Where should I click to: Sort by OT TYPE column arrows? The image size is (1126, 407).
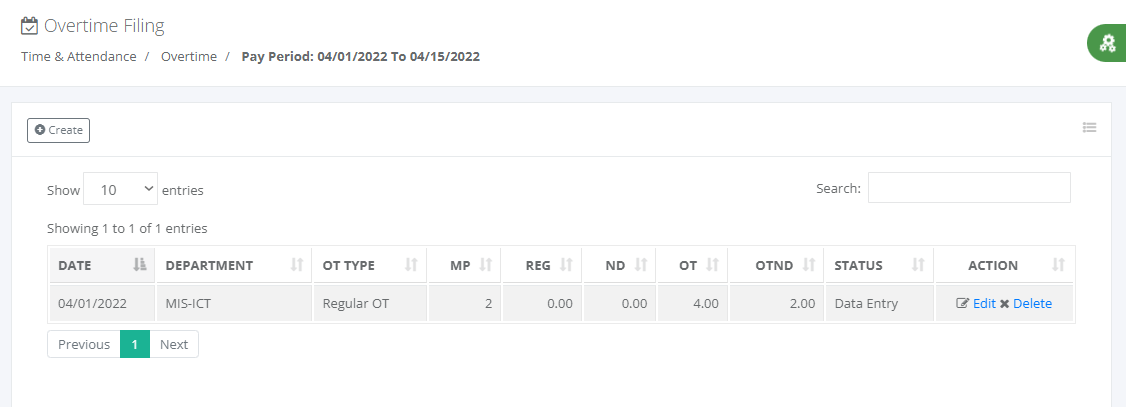click(411, 265)
